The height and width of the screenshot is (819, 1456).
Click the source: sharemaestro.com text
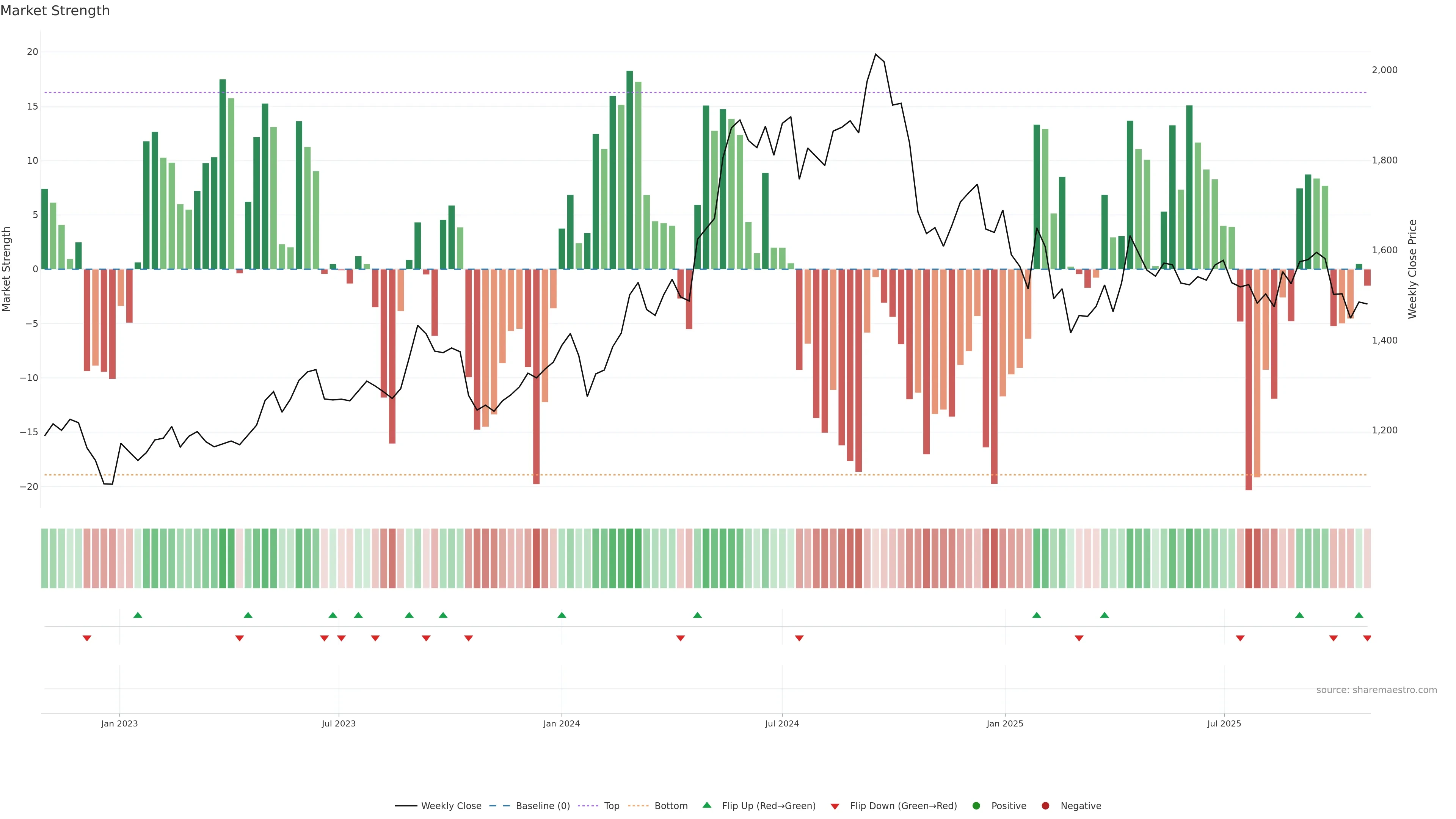(1376, 690)
